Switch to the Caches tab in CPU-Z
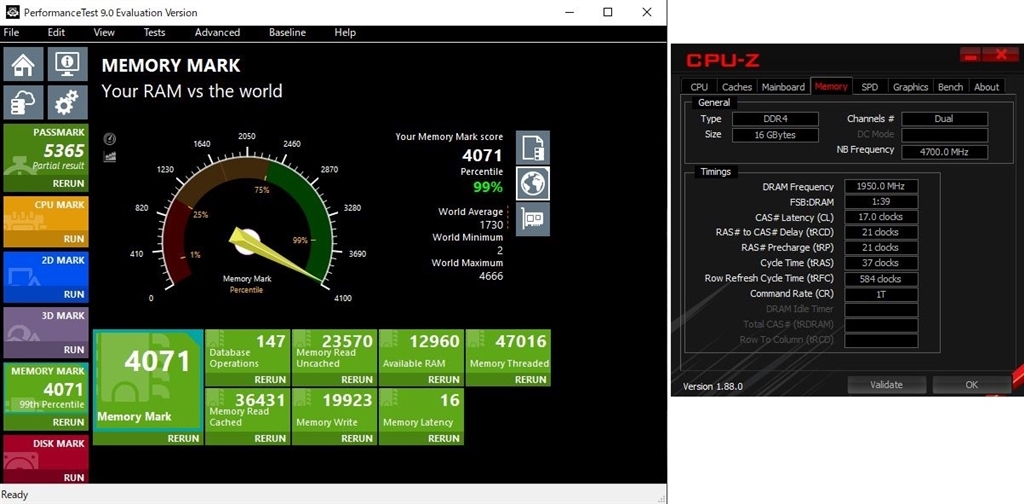Viewport: 1024px width, 504px height. (x=737, y=87)
